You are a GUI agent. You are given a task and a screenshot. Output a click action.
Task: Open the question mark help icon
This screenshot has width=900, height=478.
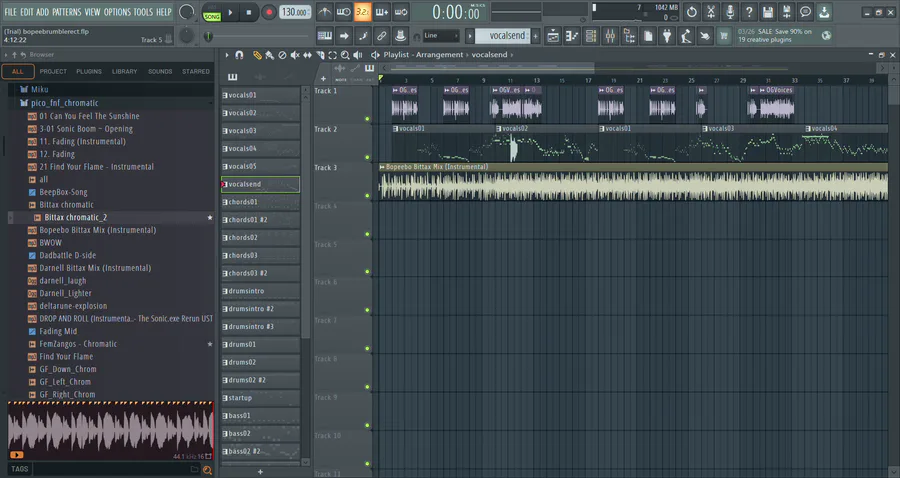tap(748, 11)
